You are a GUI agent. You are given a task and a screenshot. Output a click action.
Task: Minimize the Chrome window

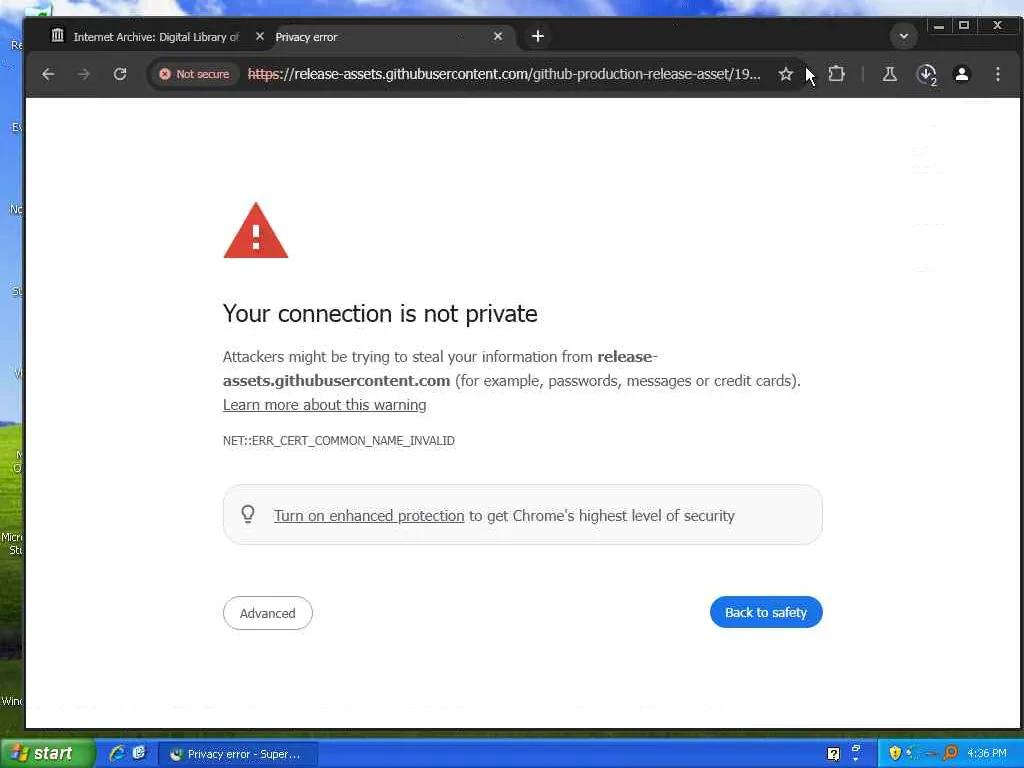938,26
